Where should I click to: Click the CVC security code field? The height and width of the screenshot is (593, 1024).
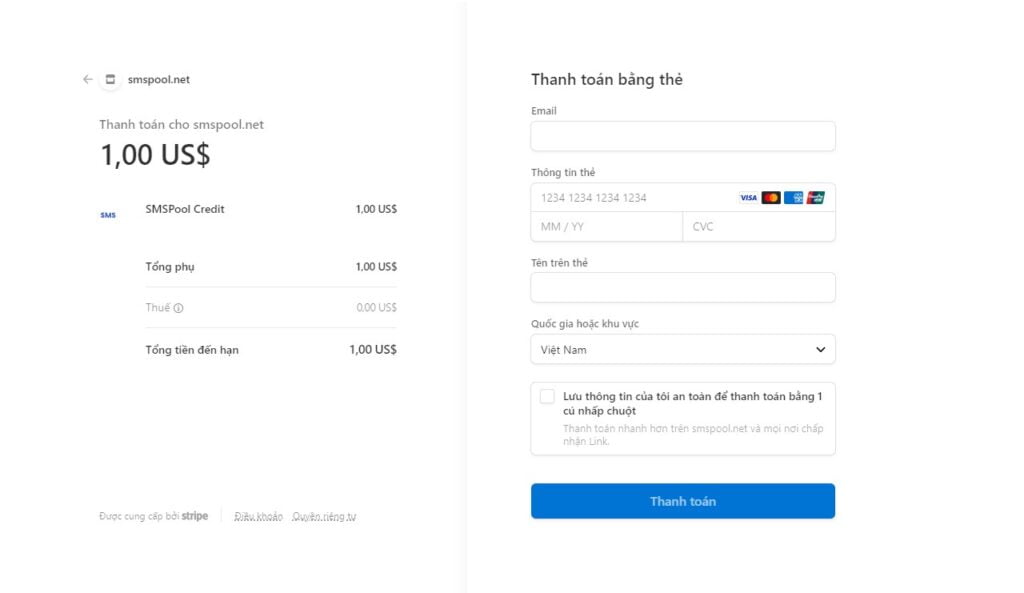coord(758,227)
